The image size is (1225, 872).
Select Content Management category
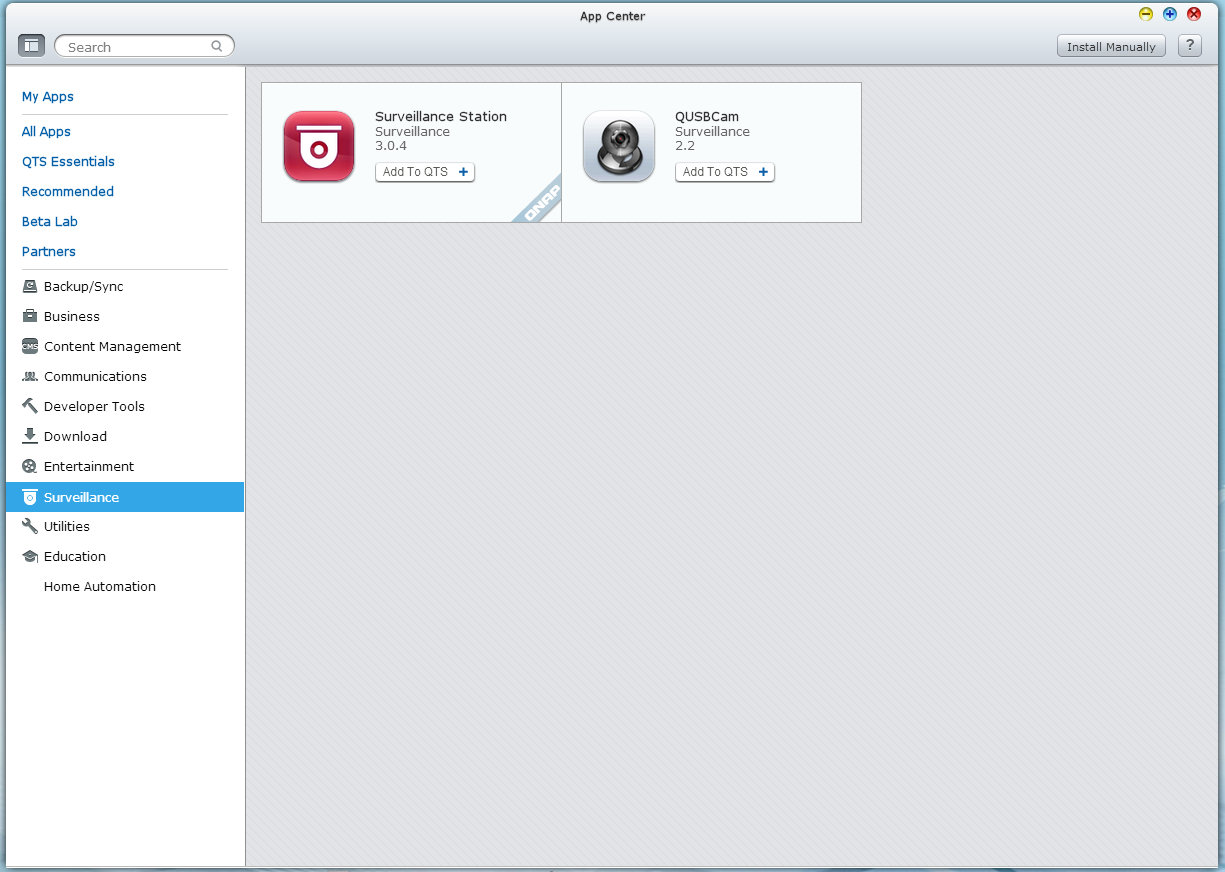(112, 346)
